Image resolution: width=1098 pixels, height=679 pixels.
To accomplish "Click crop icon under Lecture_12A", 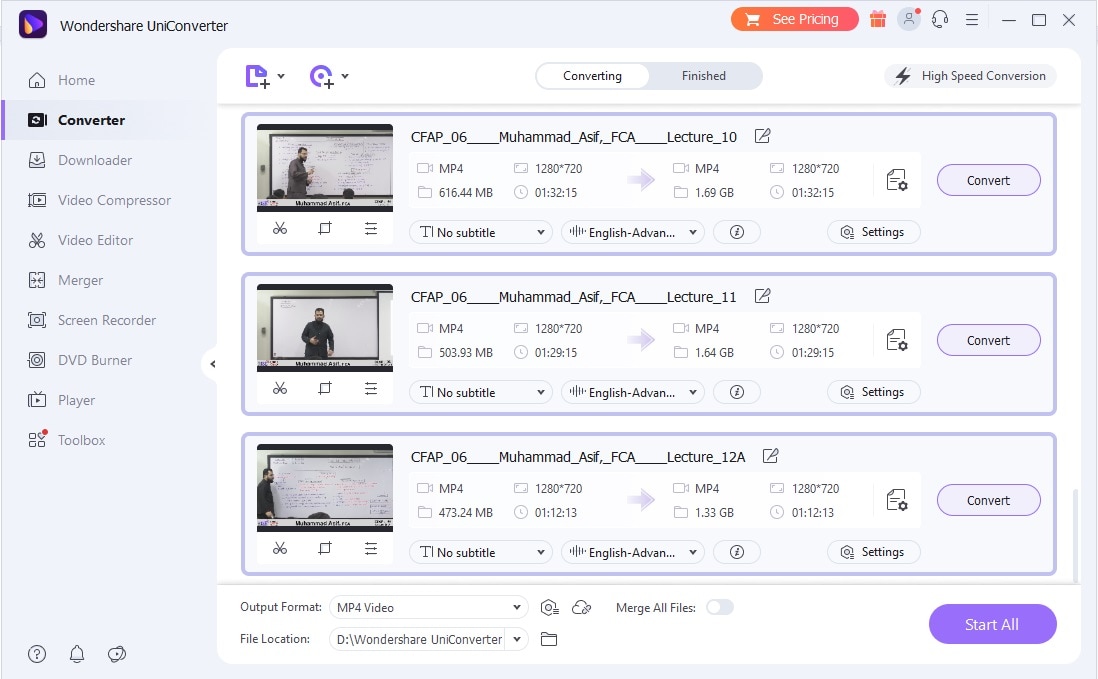I will point(325,548).
